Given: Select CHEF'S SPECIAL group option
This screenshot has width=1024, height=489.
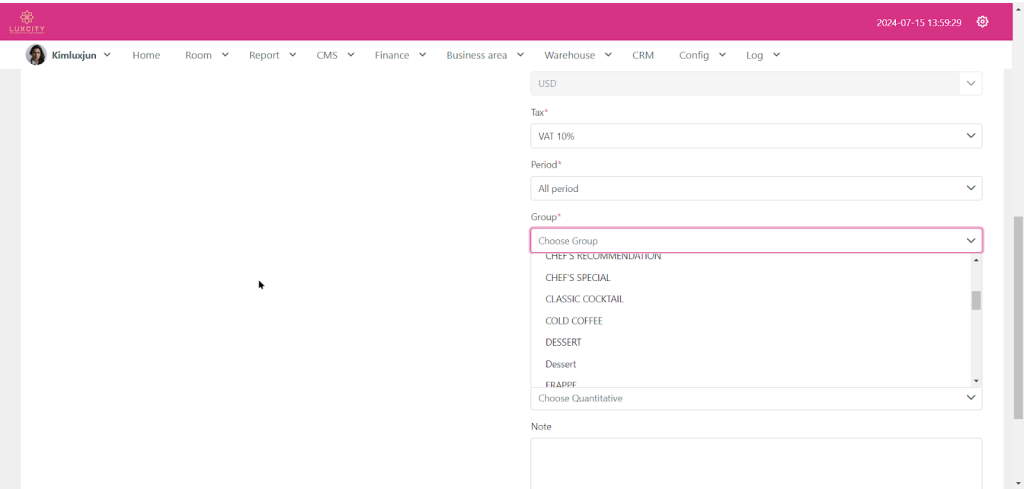Looking at the screenshot, I should click(577, 278).
